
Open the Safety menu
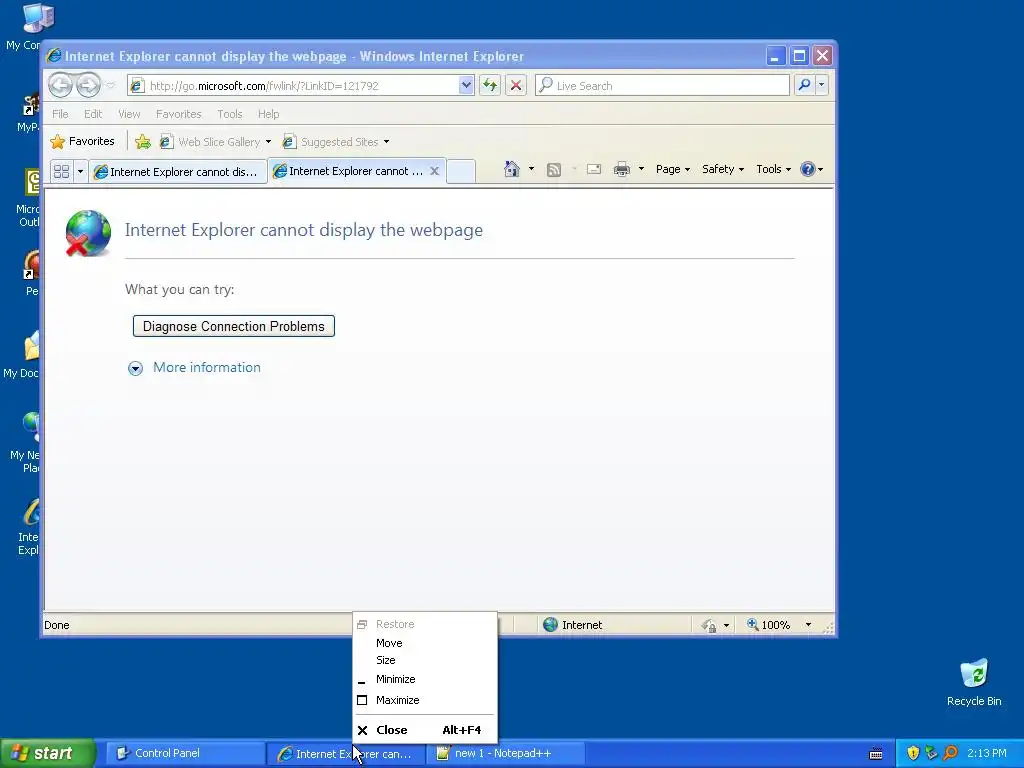(x=723, y=169)
